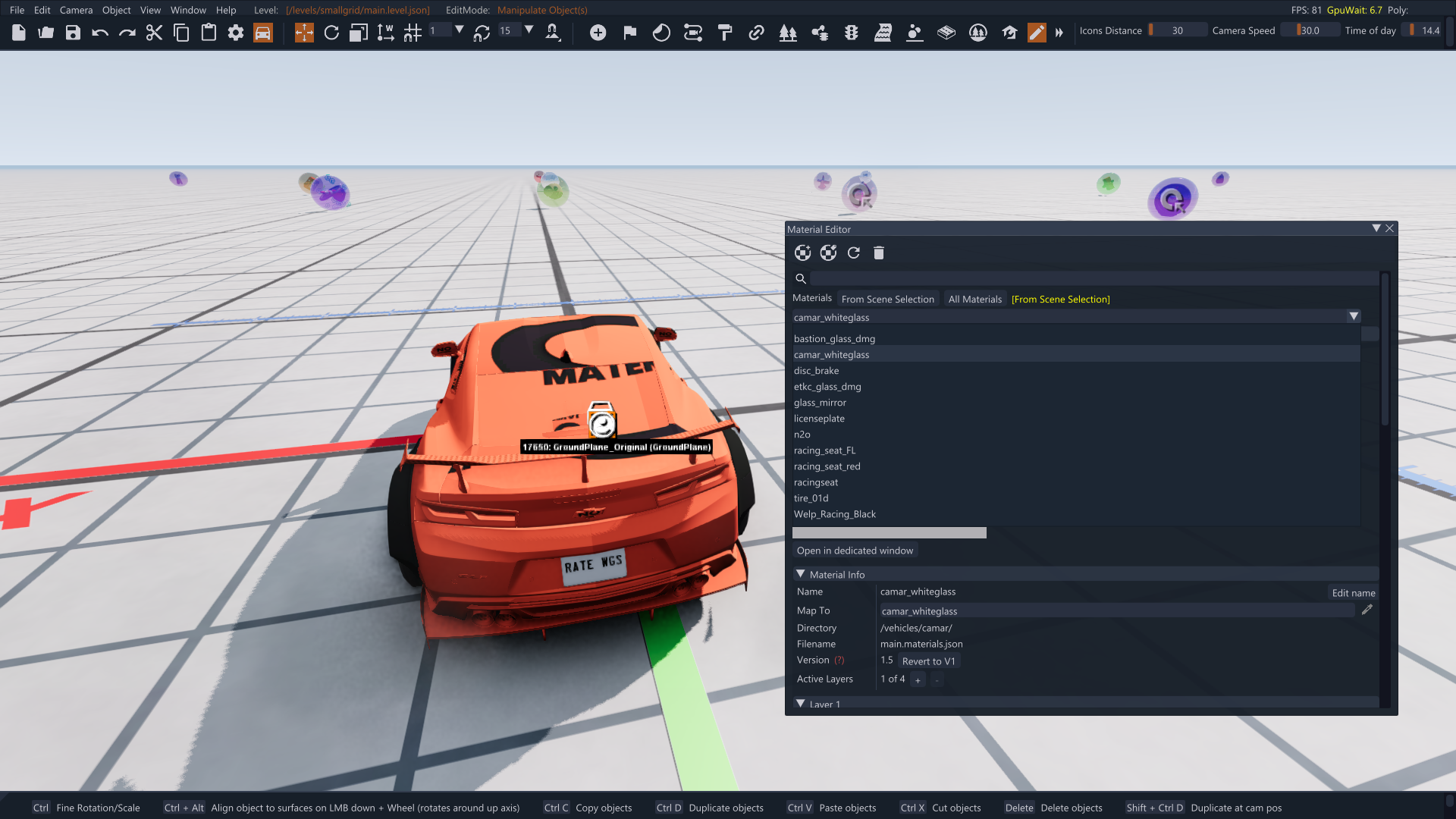1456x819 pixels.
Task: Undo the last action
Action: [x=100, y=33]
